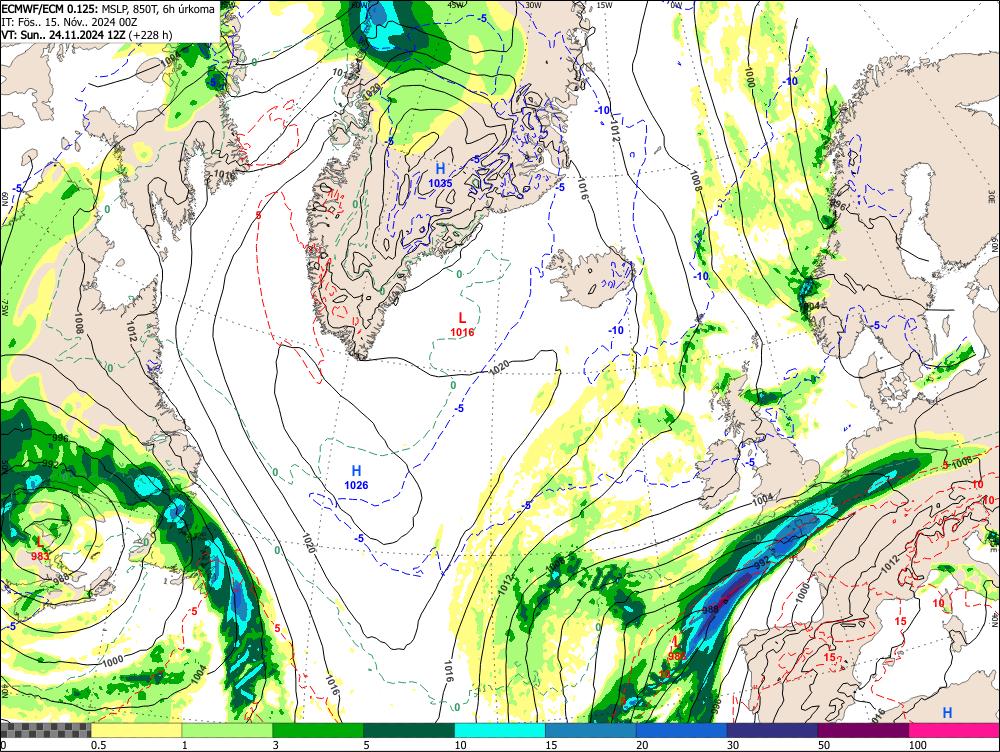
Task: Click the "(+228 h)" forecast lead text
Action: (150, 34)
